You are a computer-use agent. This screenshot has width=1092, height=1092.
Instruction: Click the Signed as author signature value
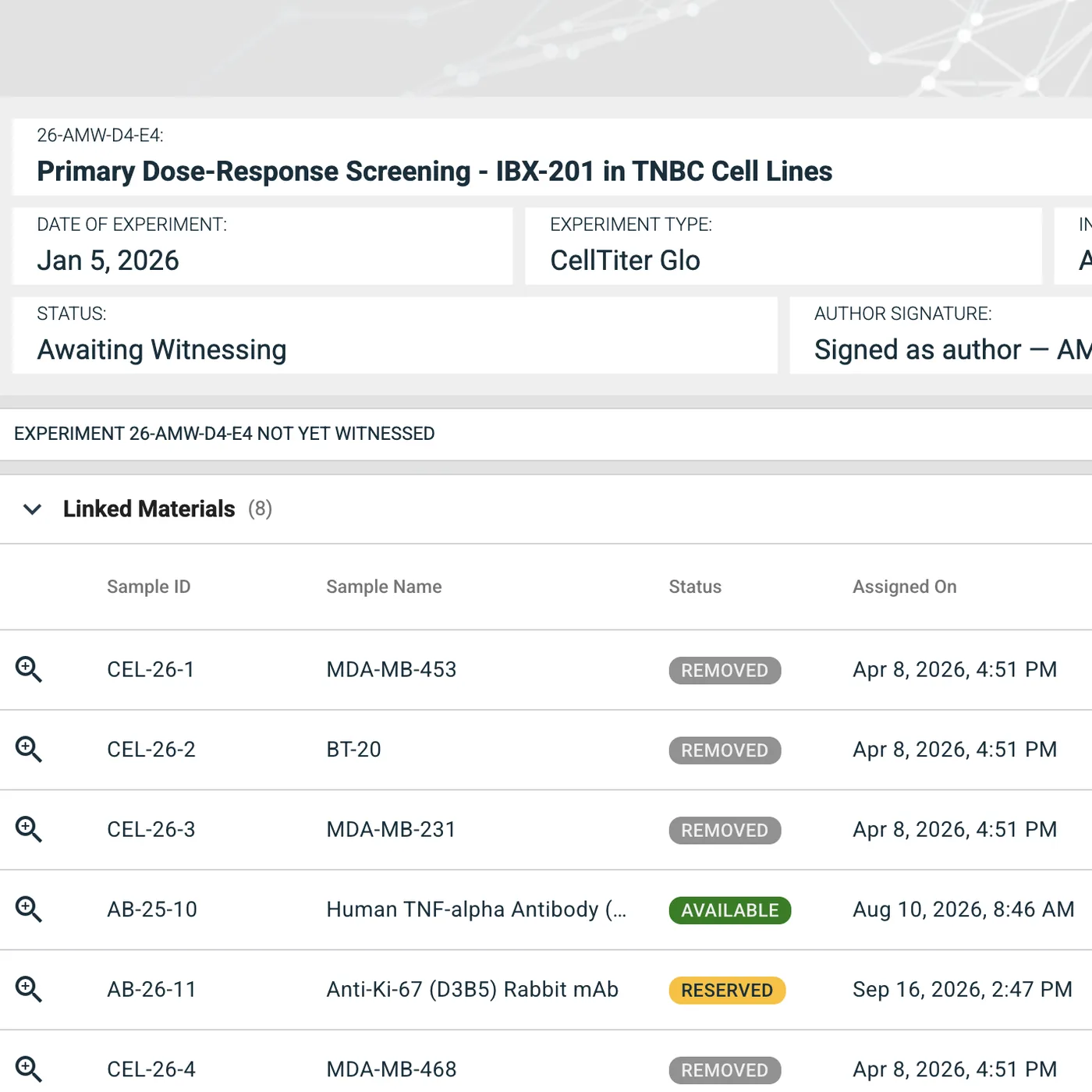click(952, 349)
